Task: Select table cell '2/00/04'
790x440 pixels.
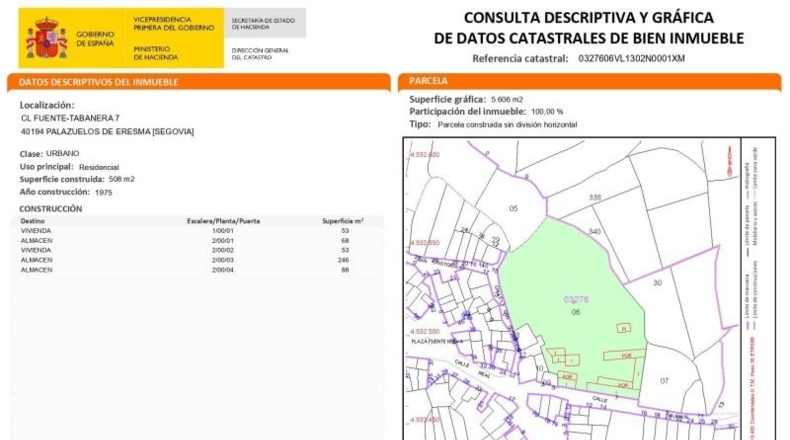Action: (x=223, y=270)
